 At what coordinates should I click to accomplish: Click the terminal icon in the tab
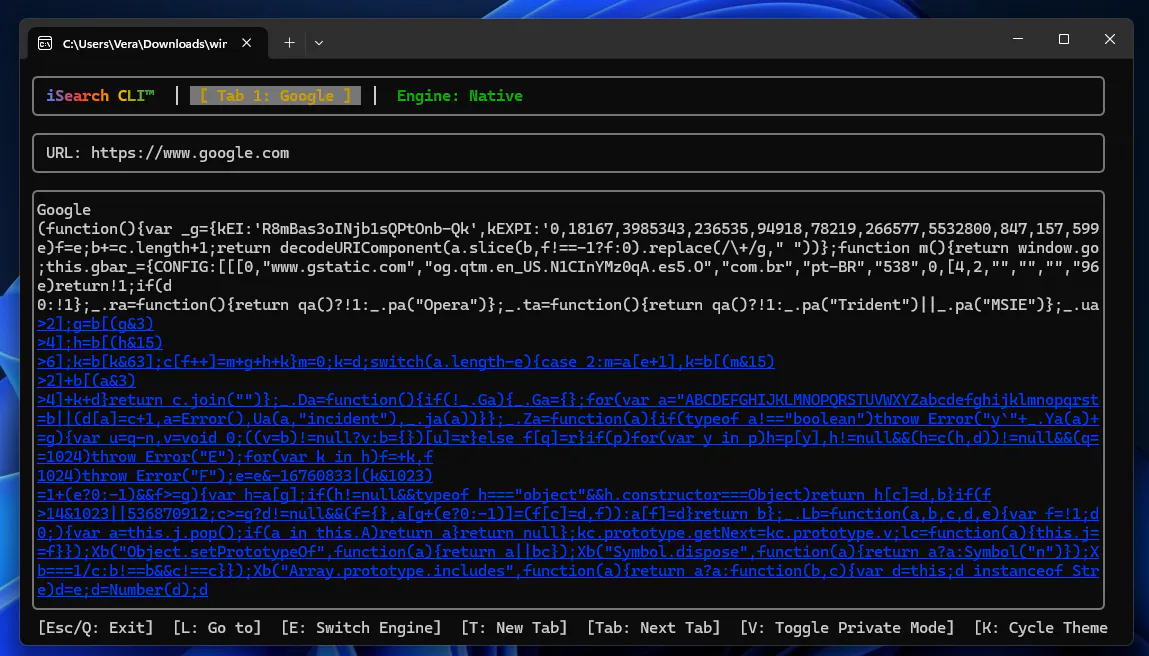(45, 43)
